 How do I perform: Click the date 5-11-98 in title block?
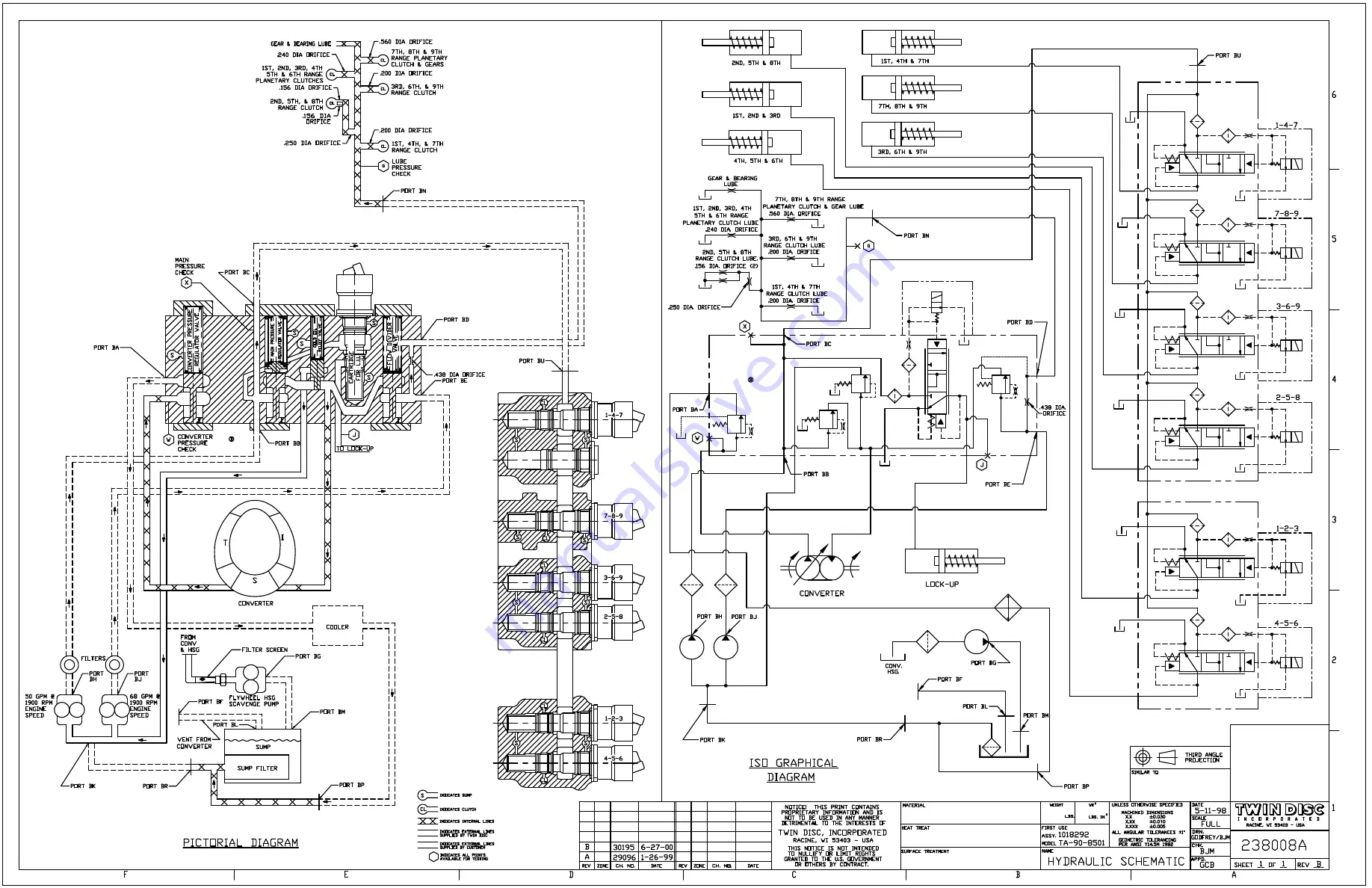[x=1210, y=811]
